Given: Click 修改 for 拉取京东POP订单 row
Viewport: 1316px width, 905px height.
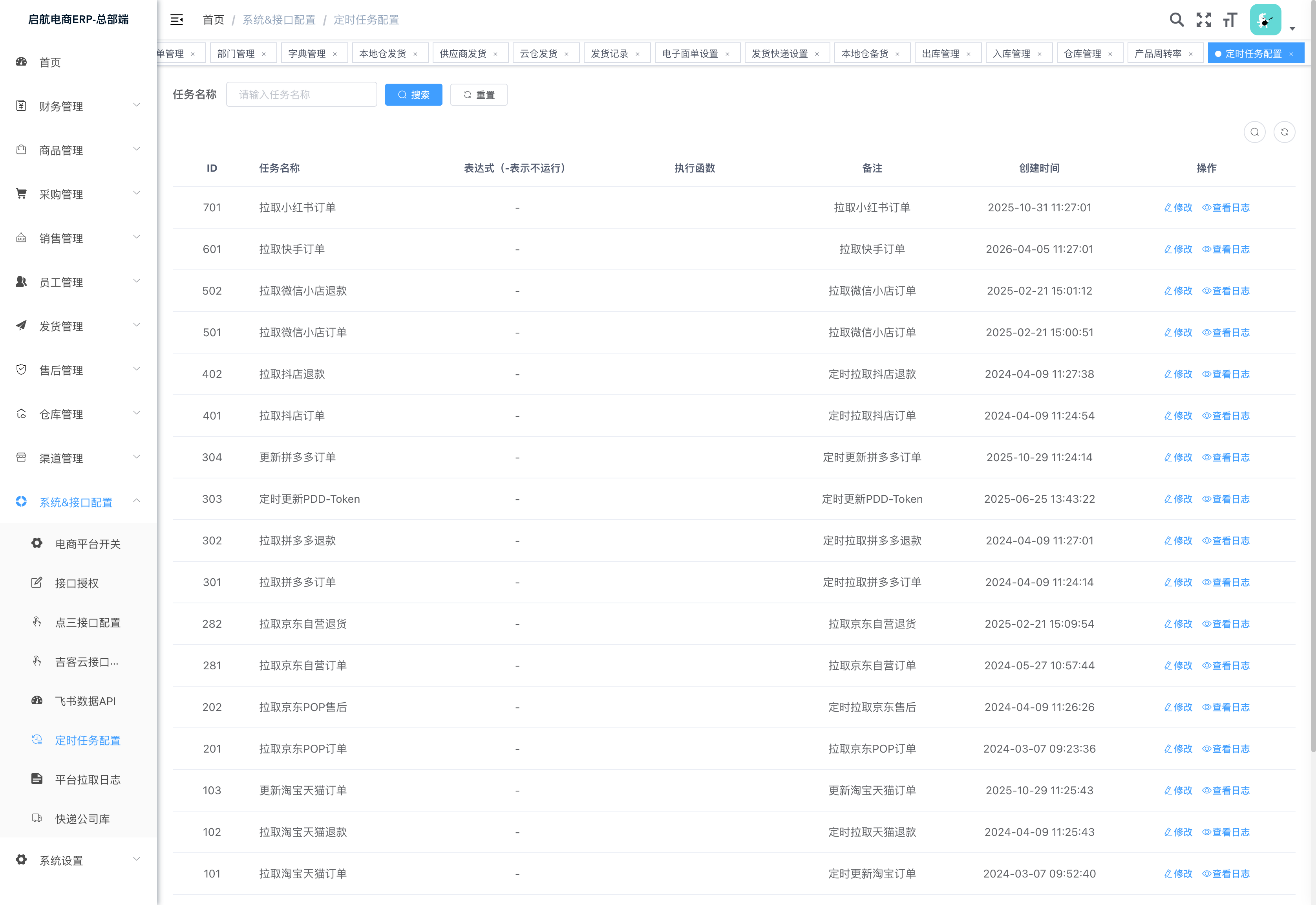Looking at the screenshot, I should click(1178, 749).
